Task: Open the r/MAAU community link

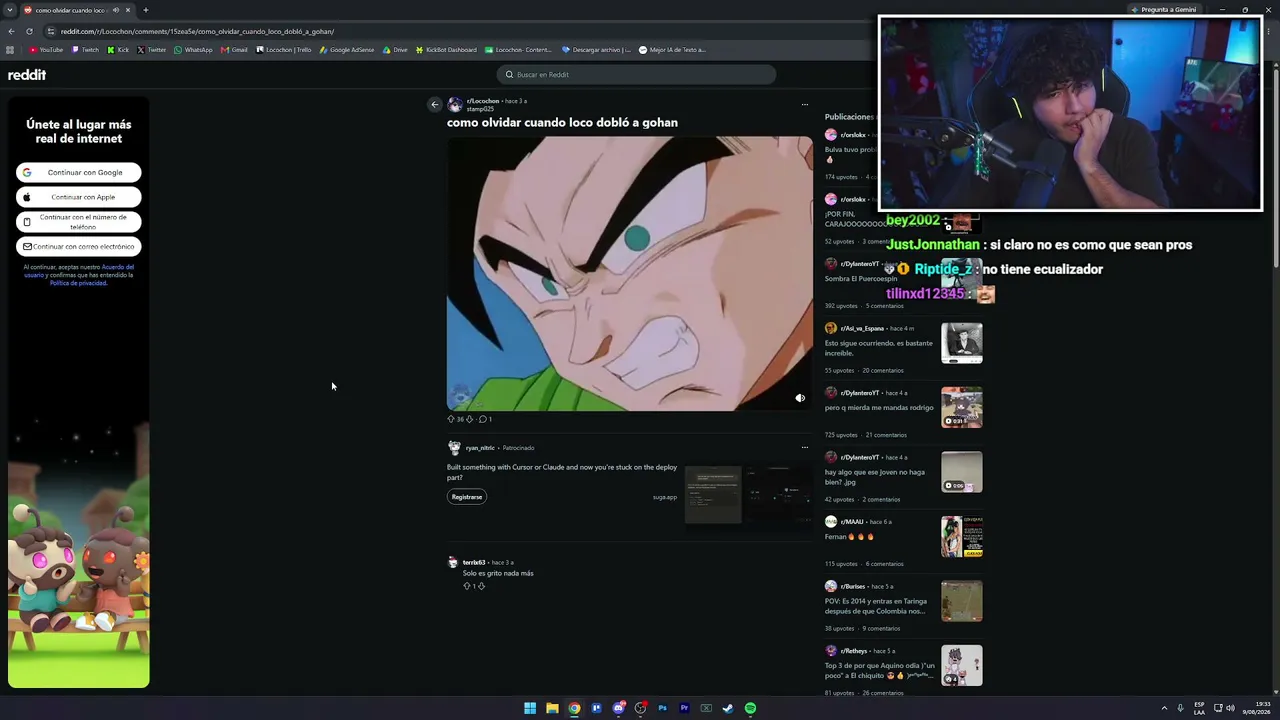Action: (x=852, y=522)
